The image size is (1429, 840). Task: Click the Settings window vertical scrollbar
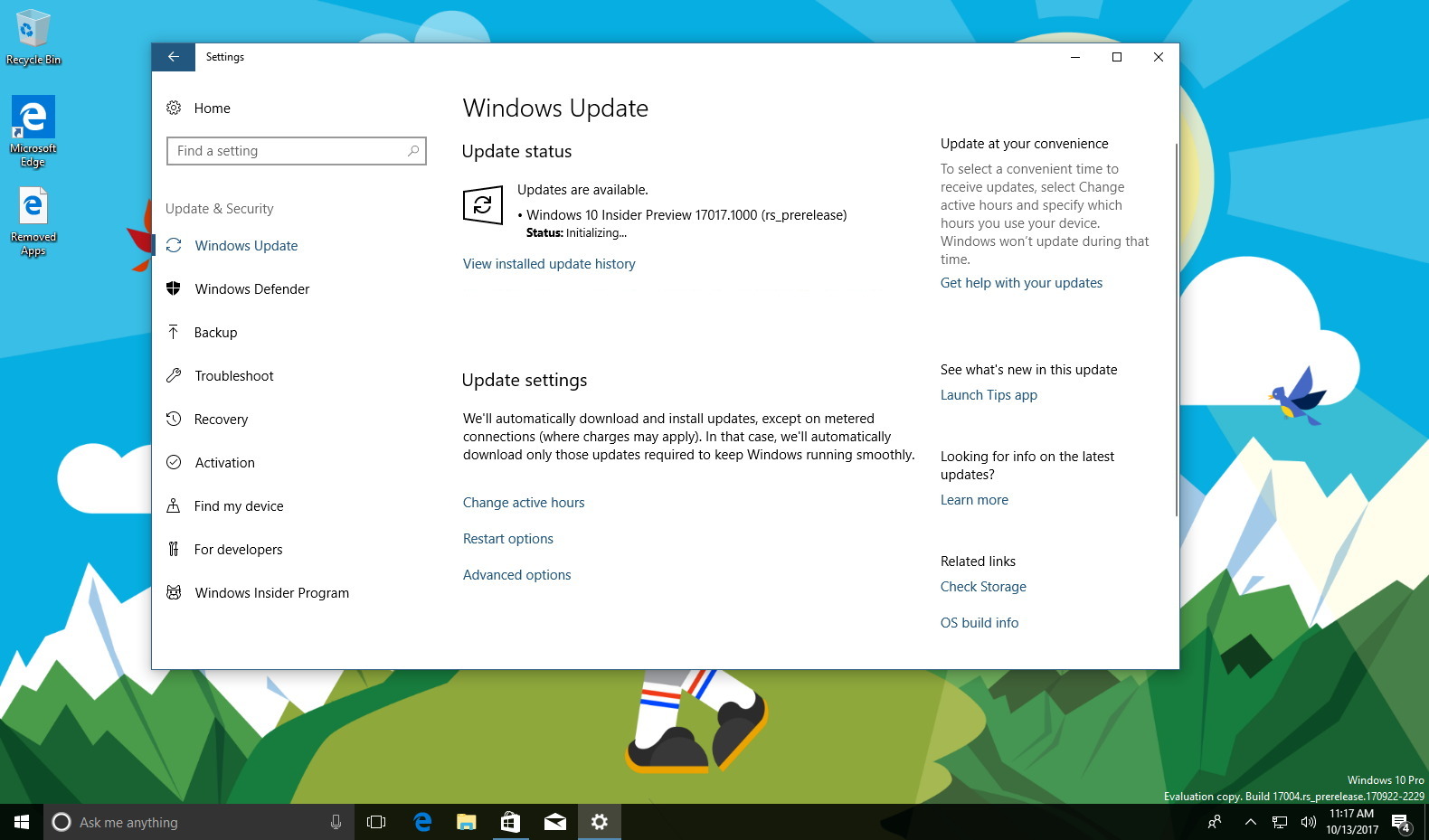(x=1176, y=329)
